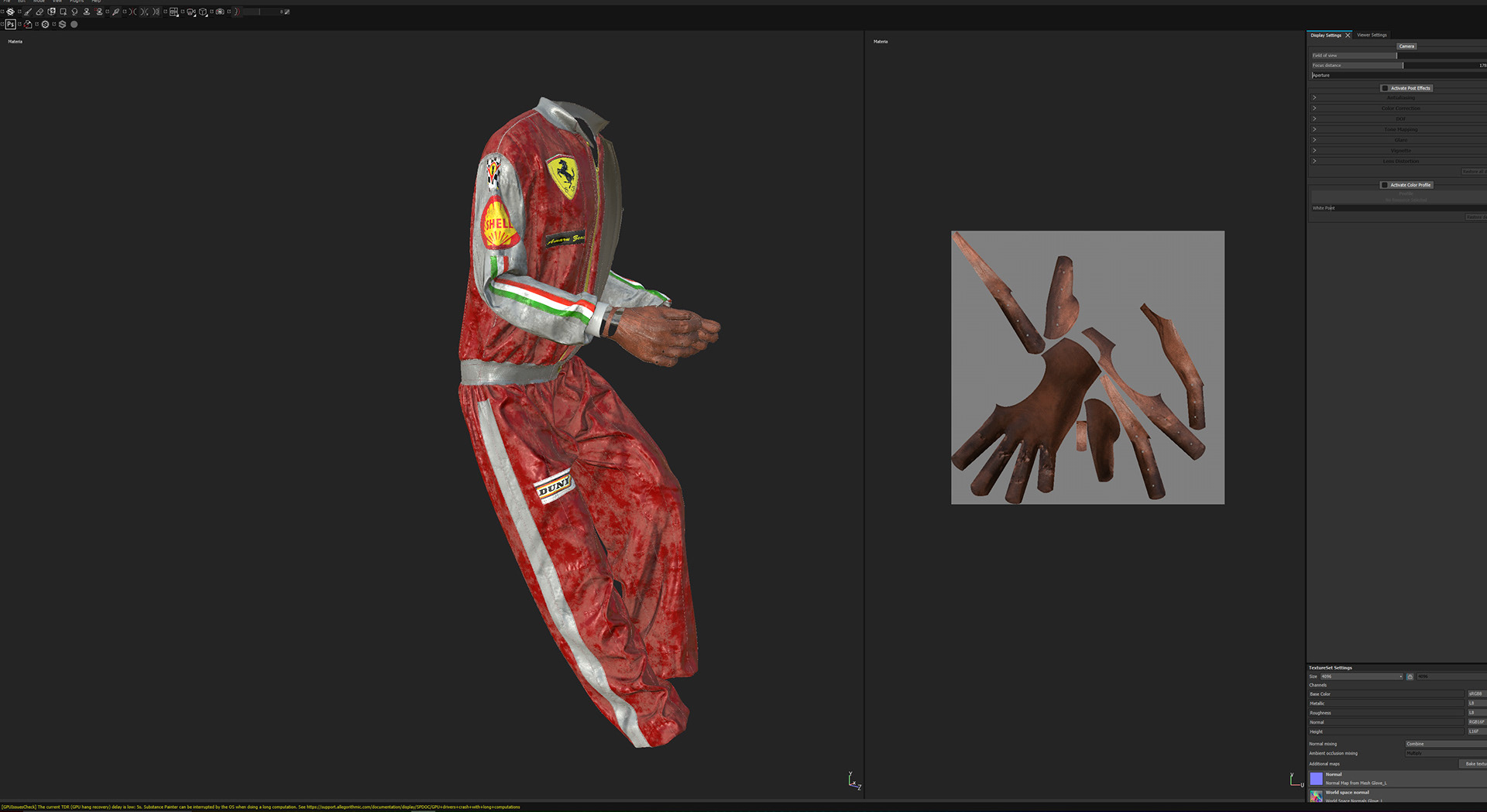Open the Base Color sRGB8 format dropdown
The image size is (1487, 812).
point(1477,694)
